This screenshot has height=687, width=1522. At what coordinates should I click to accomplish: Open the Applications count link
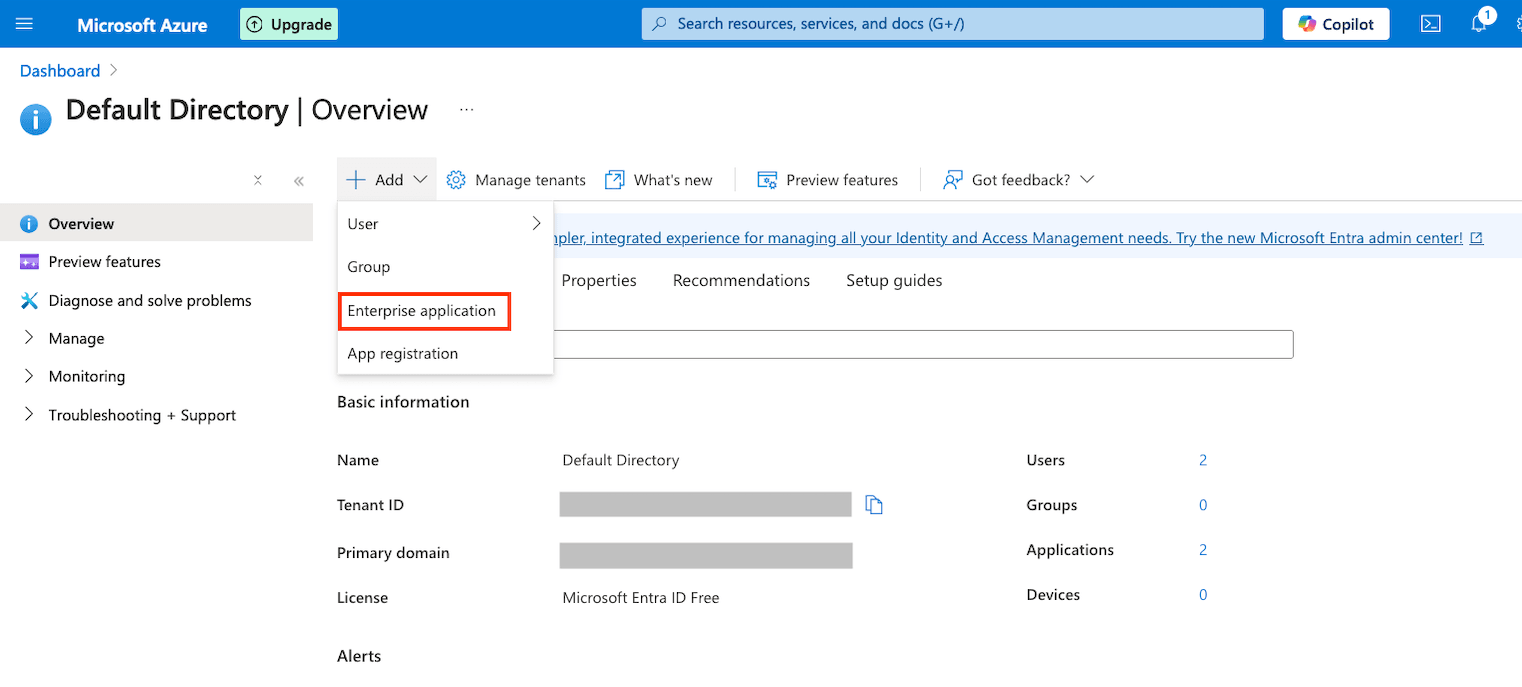1203,550
